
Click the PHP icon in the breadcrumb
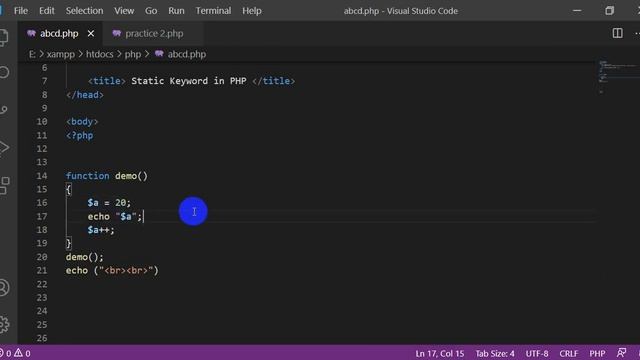click(x=159, y=54)
